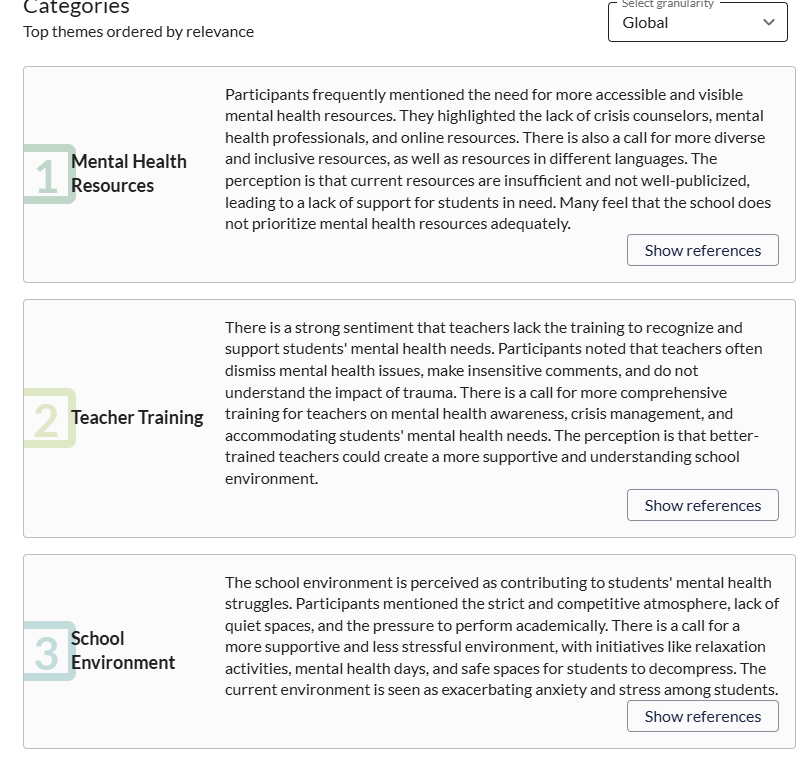Viewport: 812px width, 757px height.
Task: Click the rank 3 number badge
Action: [48, 651]
